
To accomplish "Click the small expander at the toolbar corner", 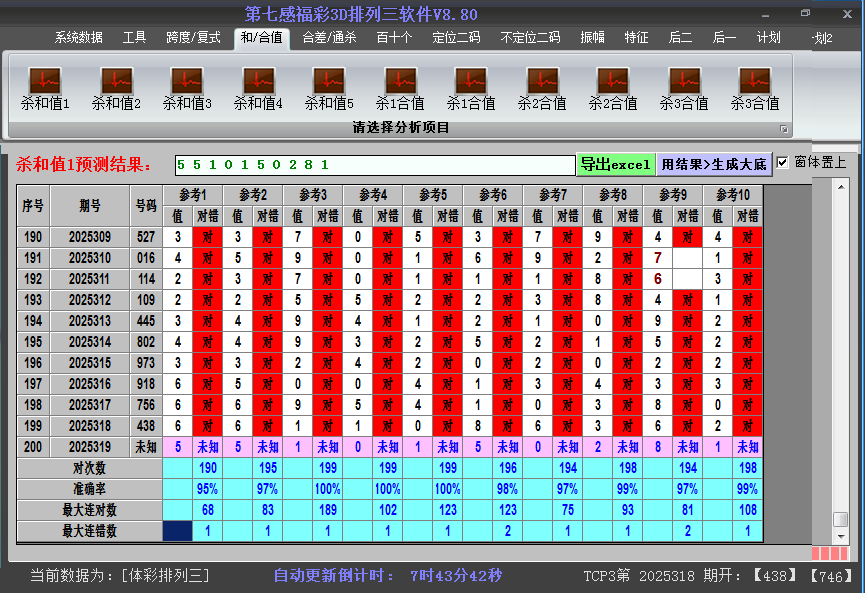I will pos(784,127).
